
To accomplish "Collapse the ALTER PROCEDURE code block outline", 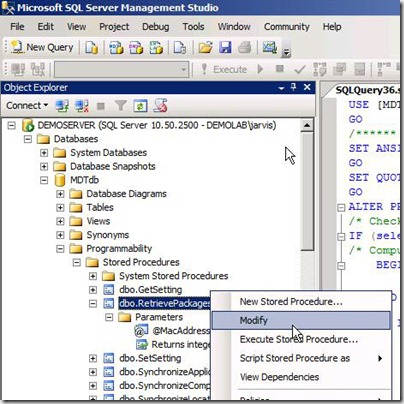I will [x=341, y=208].
